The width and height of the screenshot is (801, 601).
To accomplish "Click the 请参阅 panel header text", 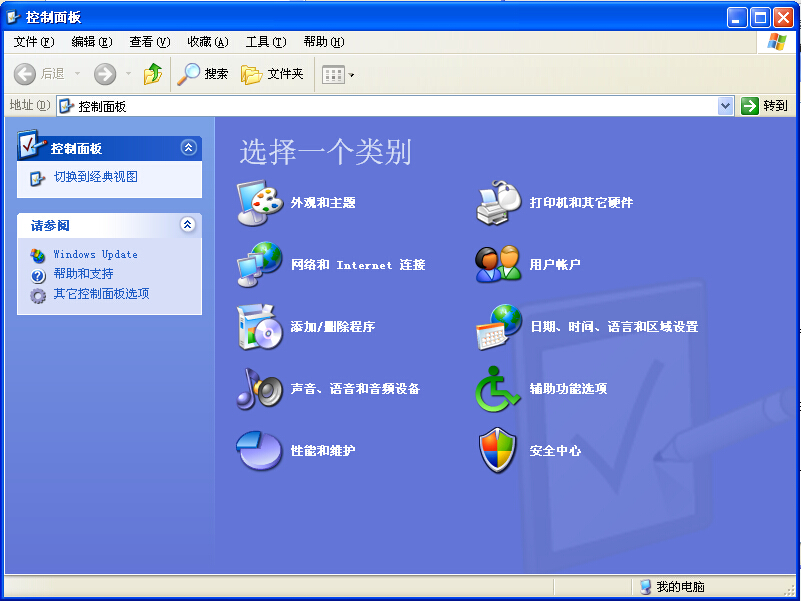I will point(50,225).
